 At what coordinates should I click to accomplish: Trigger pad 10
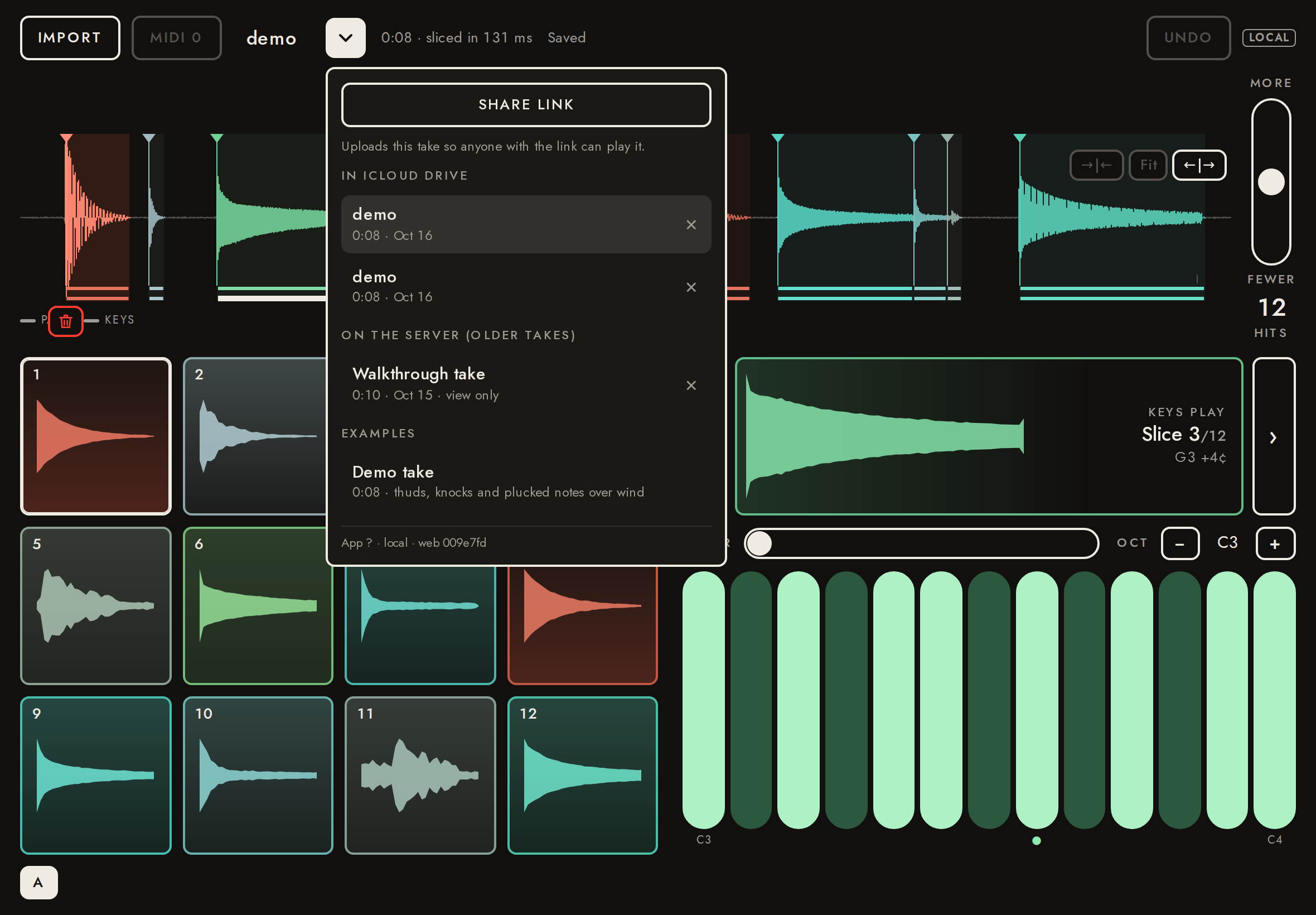coord(258,776)
